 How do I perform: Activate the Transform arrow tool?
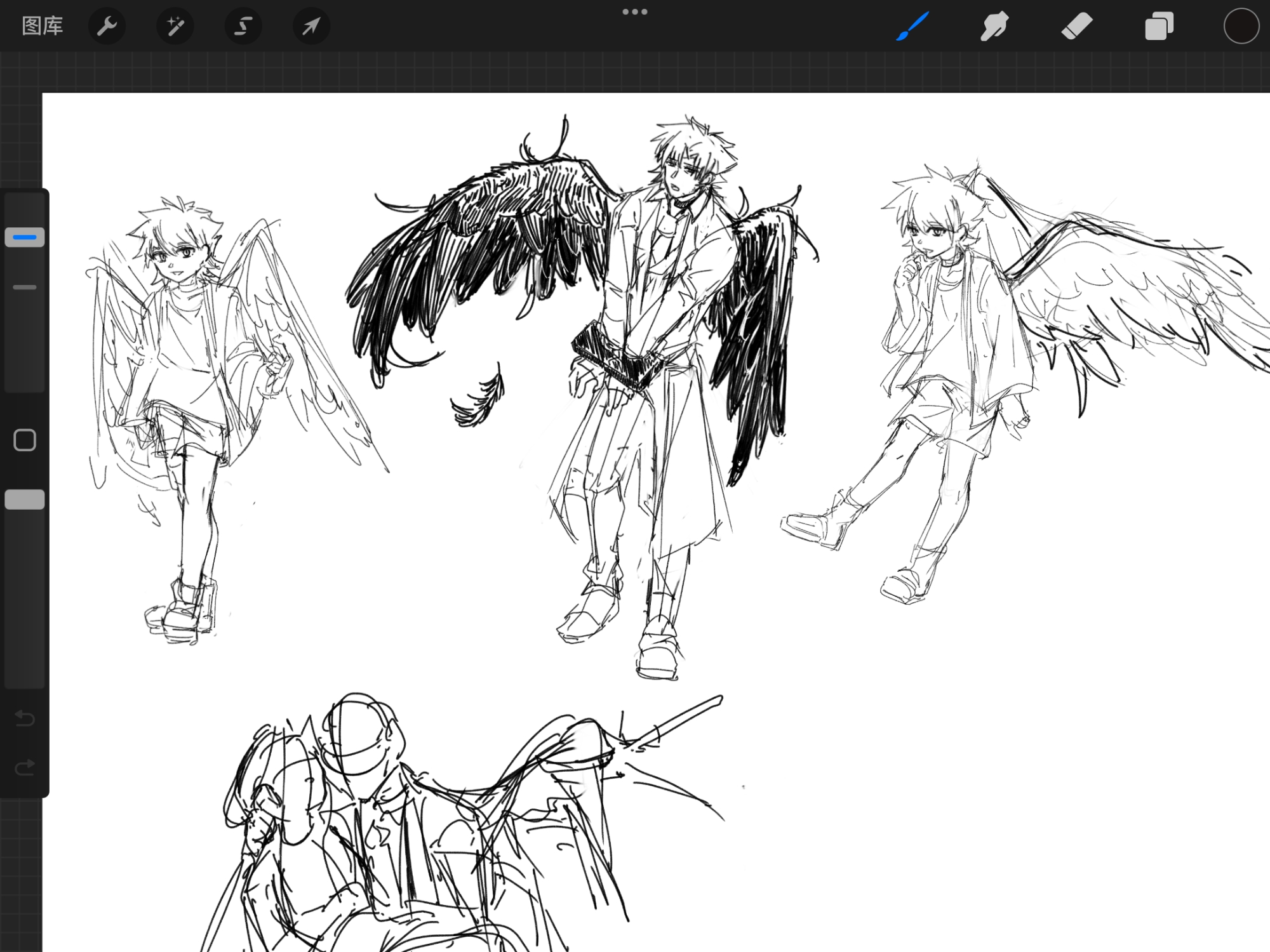[x=311, y=26]
